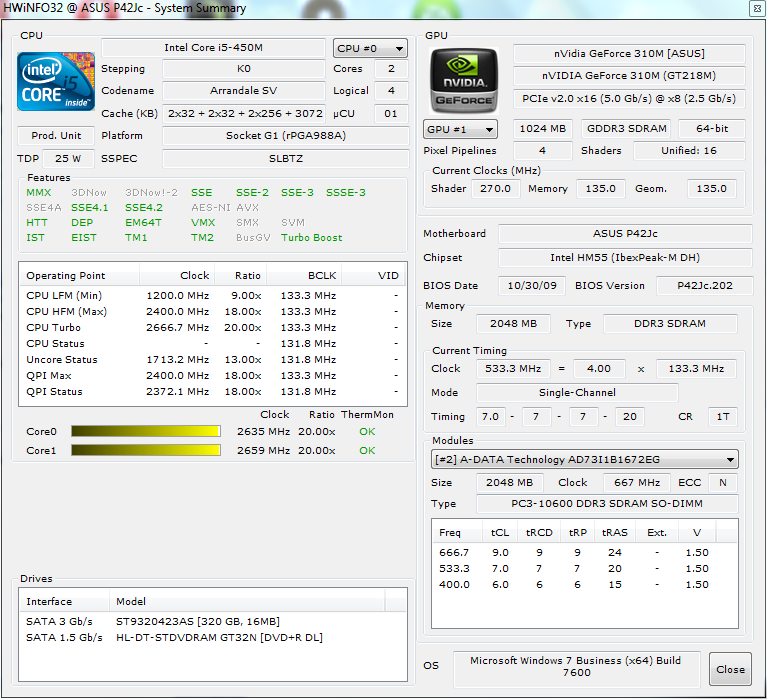Click the Operating Point column header

tap(79, 275)
